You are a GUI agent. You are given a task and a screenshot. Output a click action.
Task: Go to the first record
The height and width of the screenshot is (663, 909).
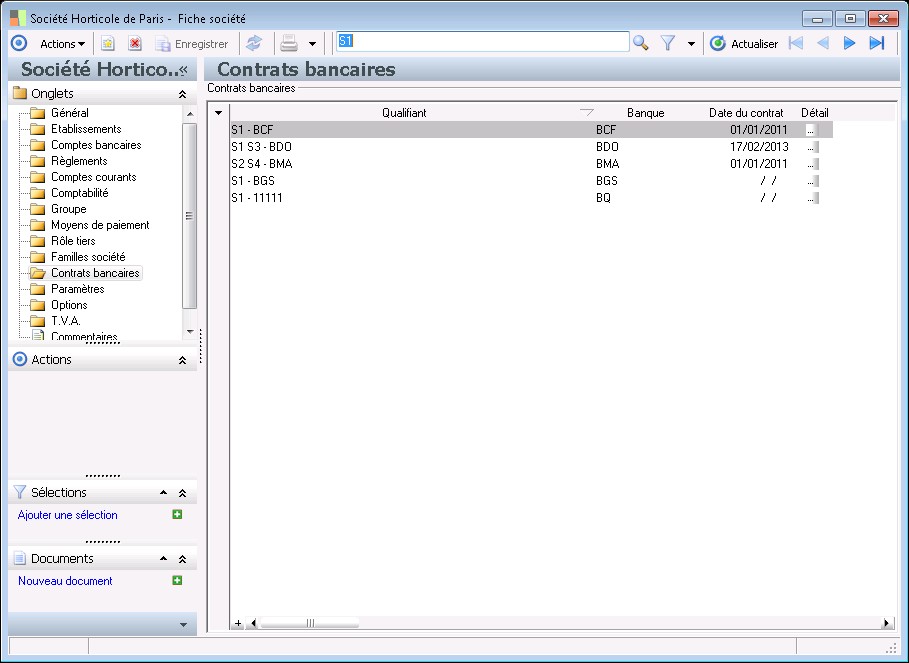pyautogui.click(x=796, y=43)
